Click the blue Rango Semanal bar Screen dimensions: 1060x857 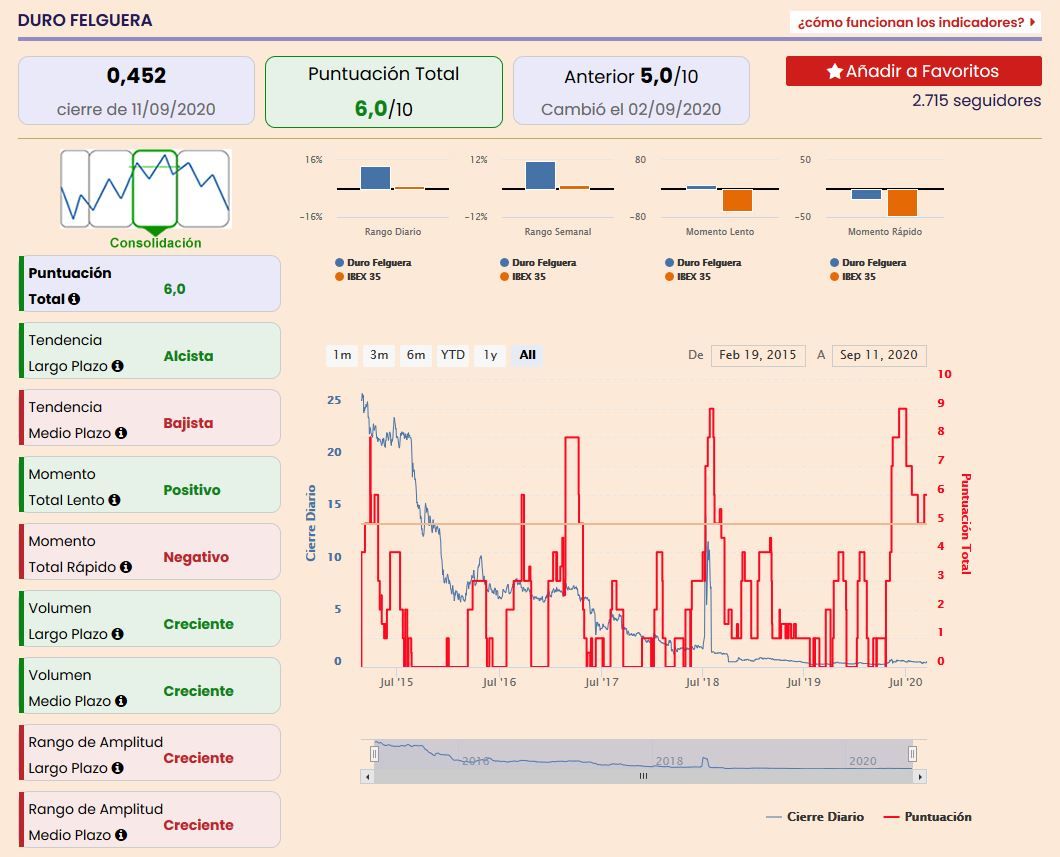[540, 175]
